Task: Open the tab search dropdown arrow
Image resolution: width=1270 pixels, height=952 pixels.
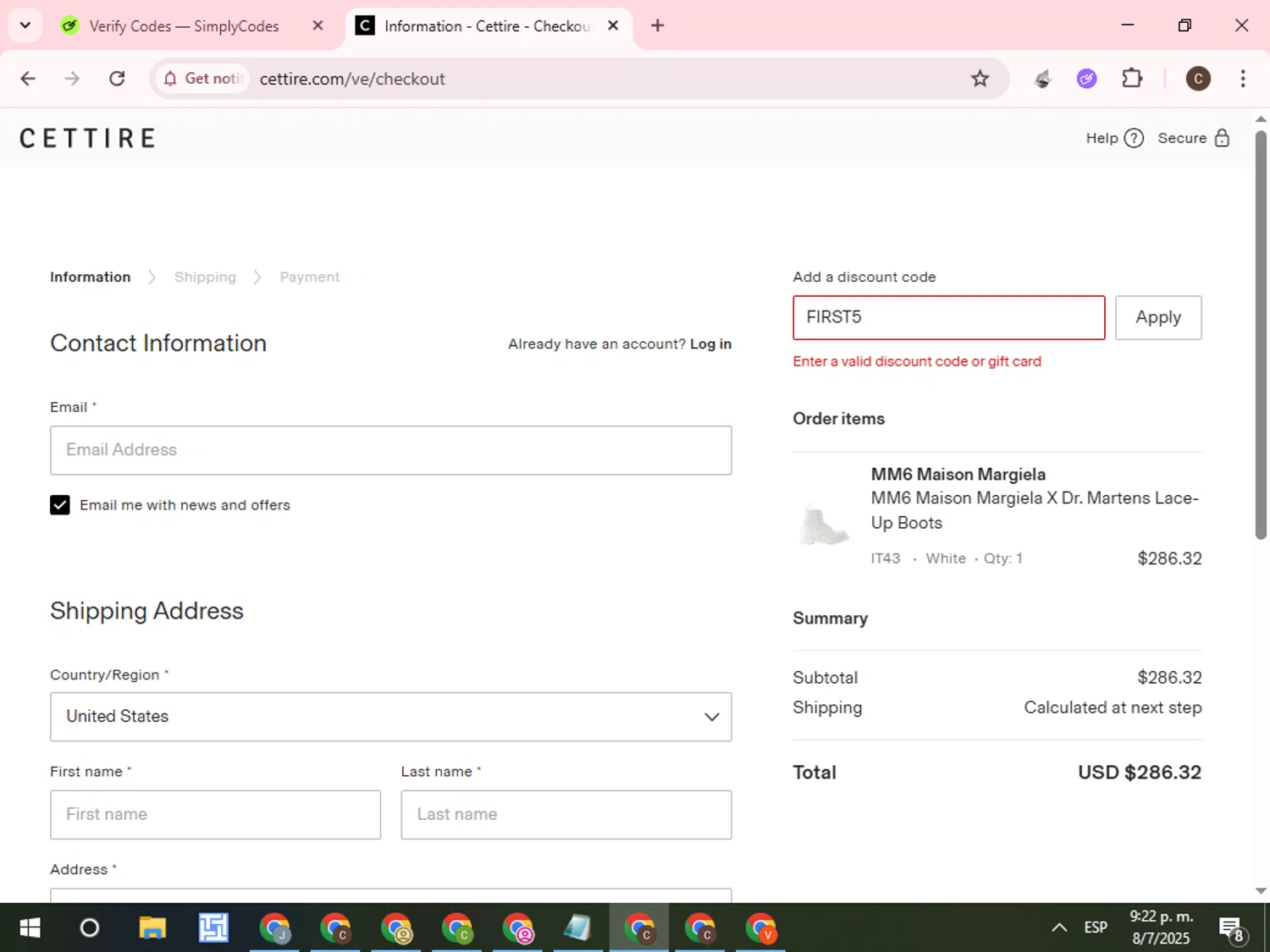Action: (x=25, y=25)
